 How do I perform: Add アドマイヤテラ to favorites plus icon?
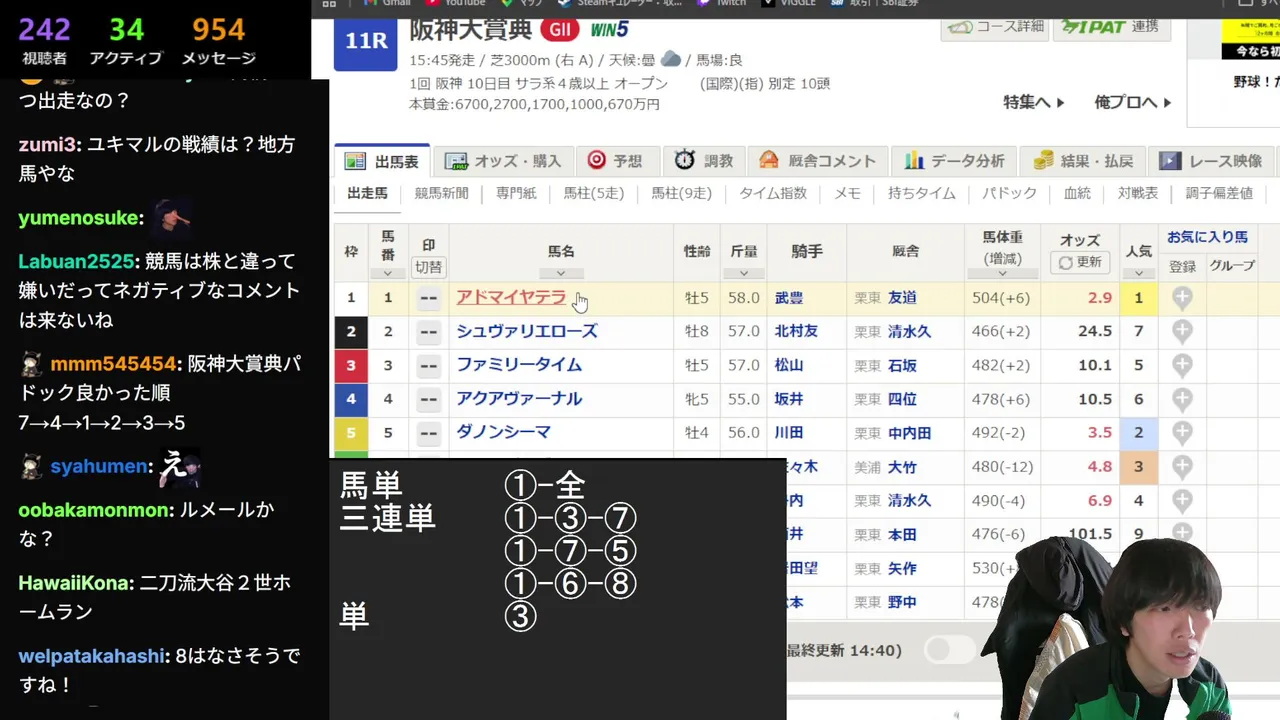click(1182, 298)
